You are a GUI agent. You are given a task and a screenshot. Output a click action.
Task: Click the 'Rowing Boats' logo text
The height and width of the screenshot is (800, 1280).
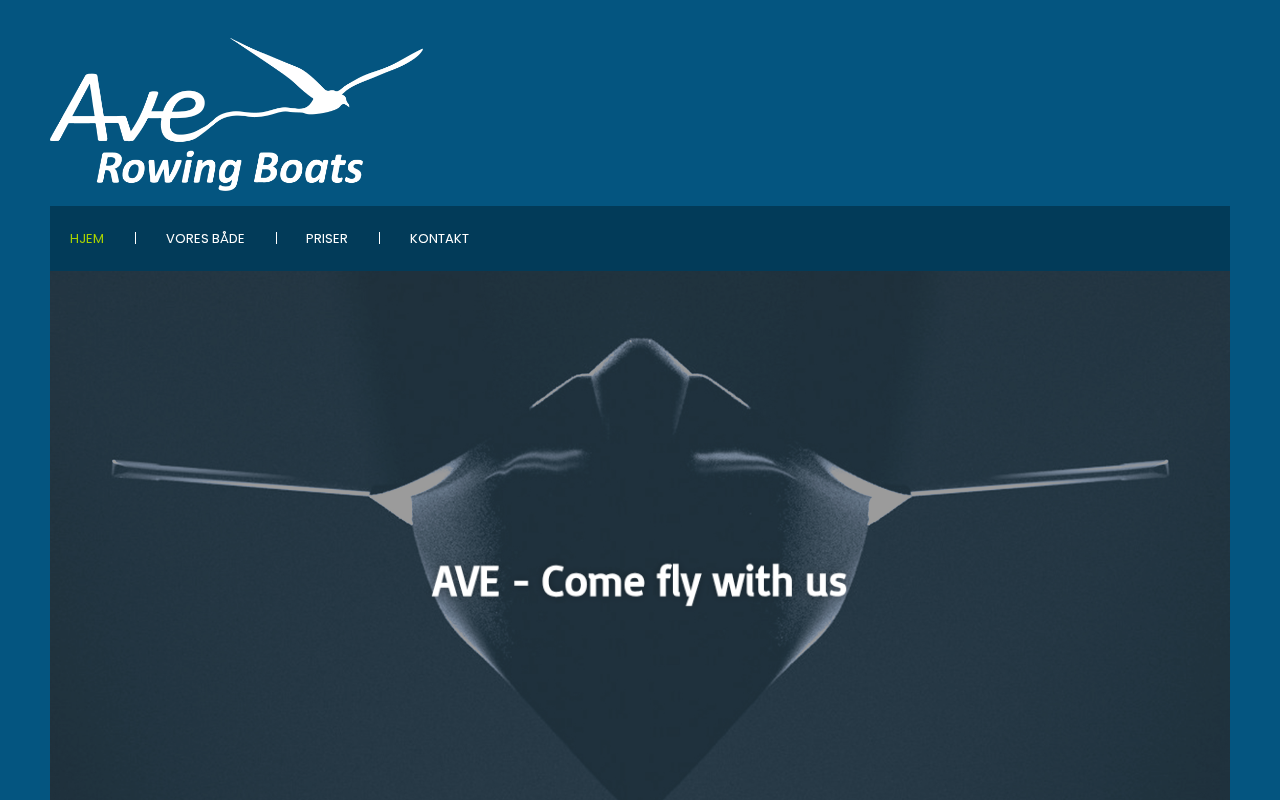click(x=230, y=168)
